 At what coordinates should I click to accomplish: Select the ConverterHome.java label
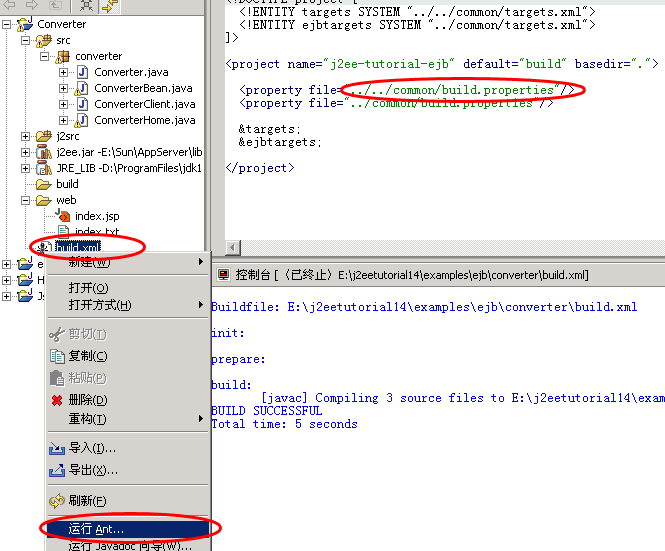pyautogui.click(x=145, y=120)
